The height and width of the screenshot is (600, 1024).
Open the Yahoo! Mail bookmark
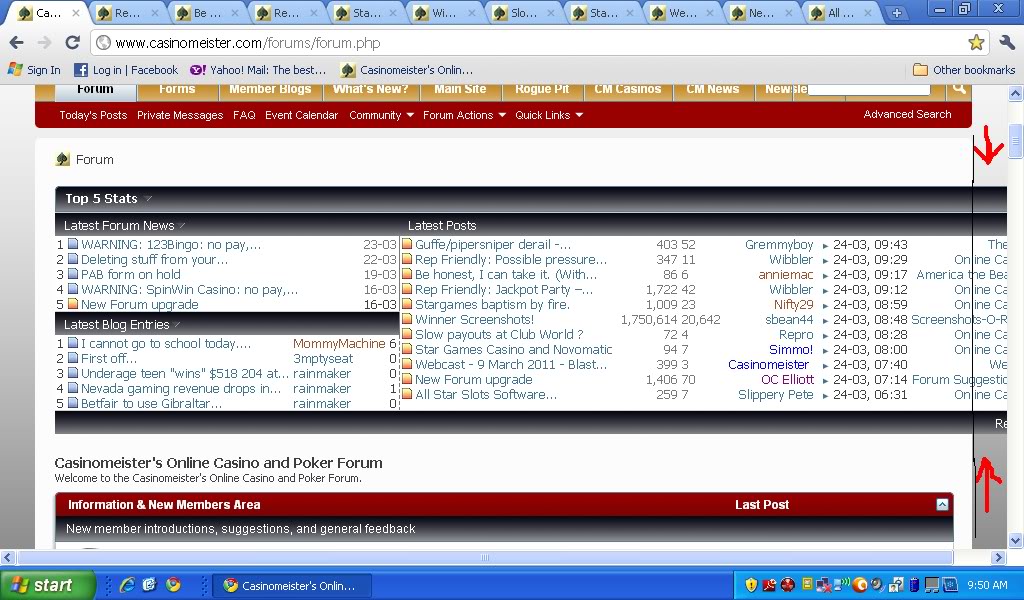[258, 70]
